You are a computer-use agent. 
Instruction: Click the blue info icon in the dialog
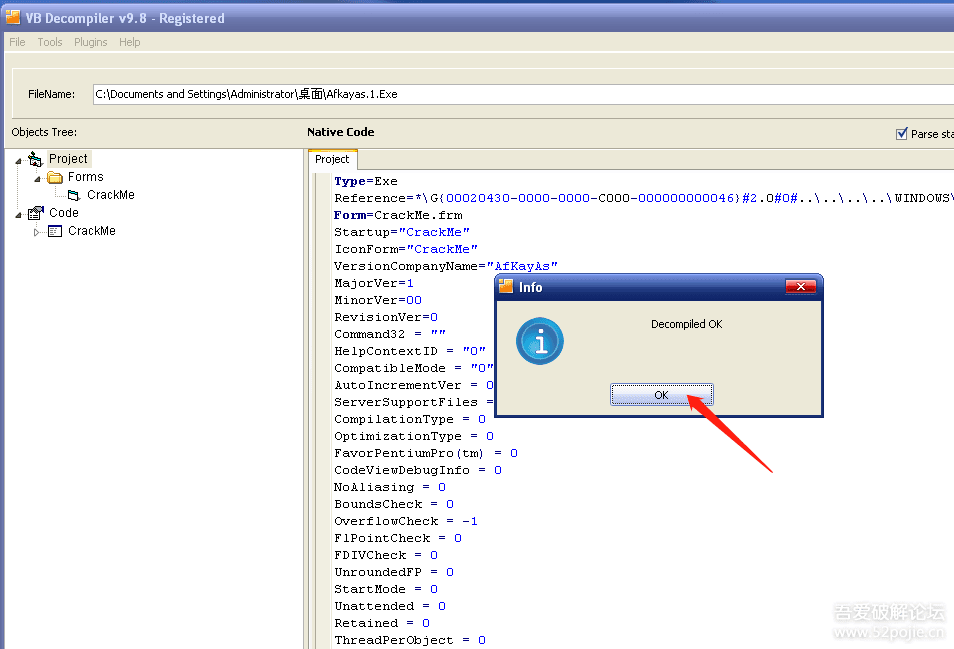[x=540, y=343]
